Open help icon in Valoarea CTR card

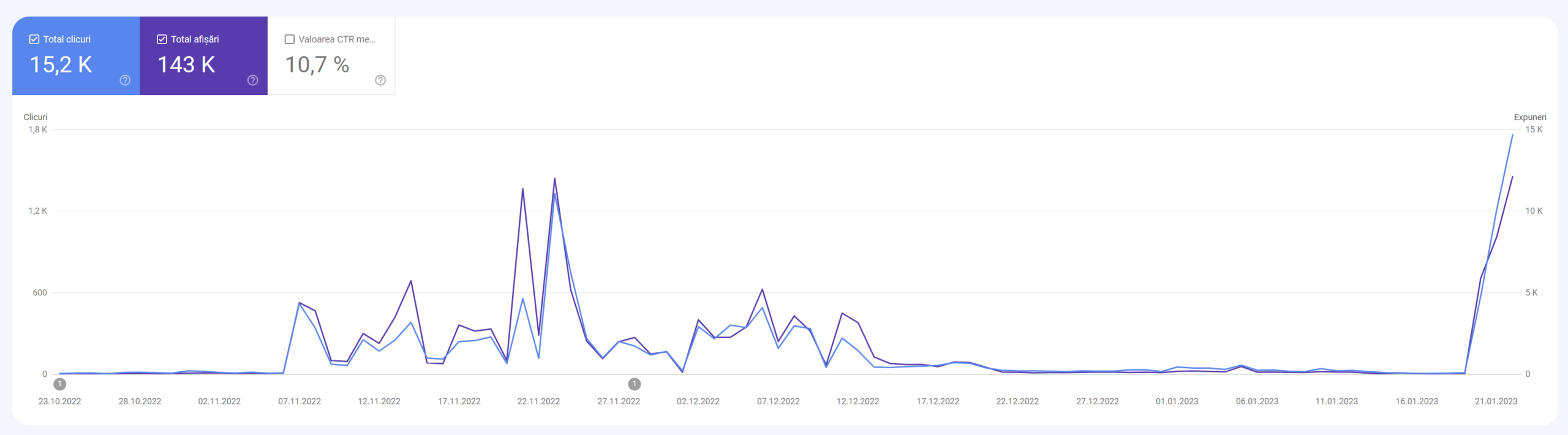[380, 80]
